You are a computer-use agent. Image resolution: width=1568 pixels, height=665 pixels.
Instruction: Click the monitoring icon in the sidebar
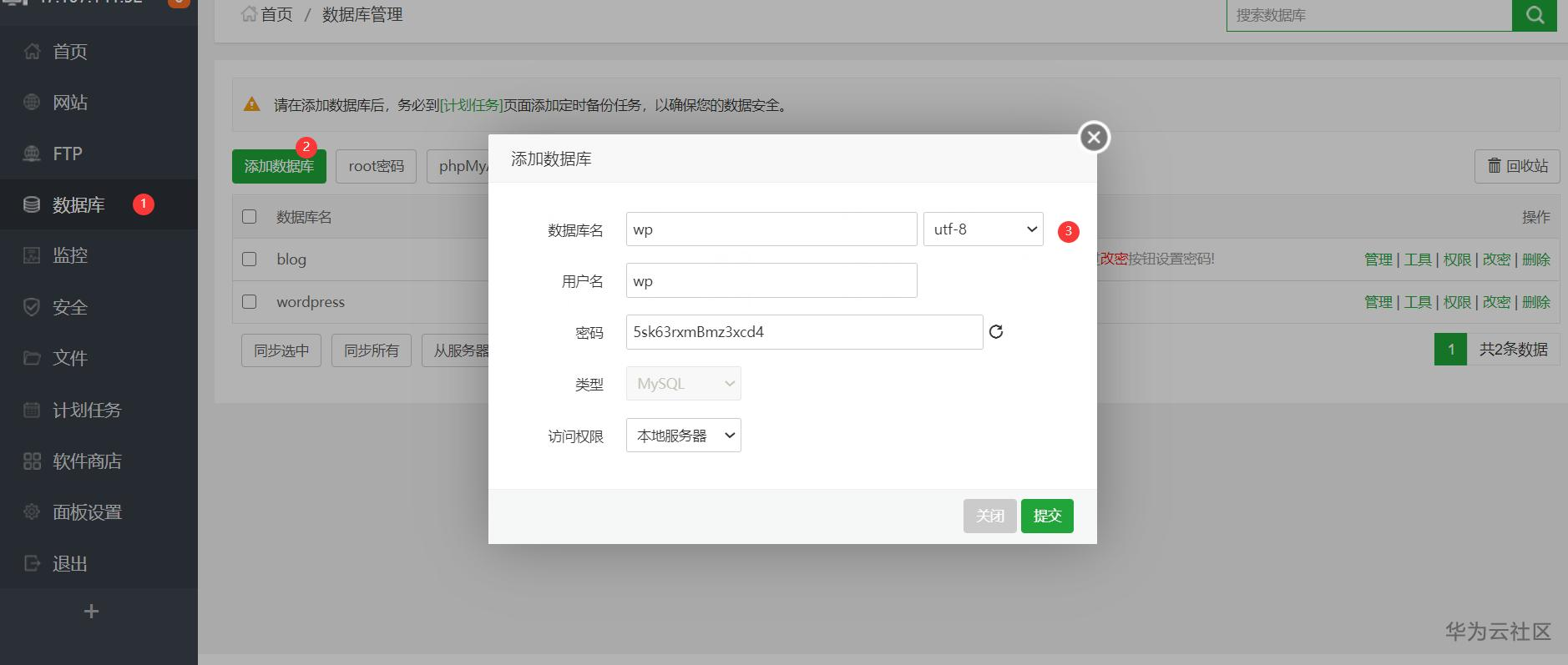(32, 255)
